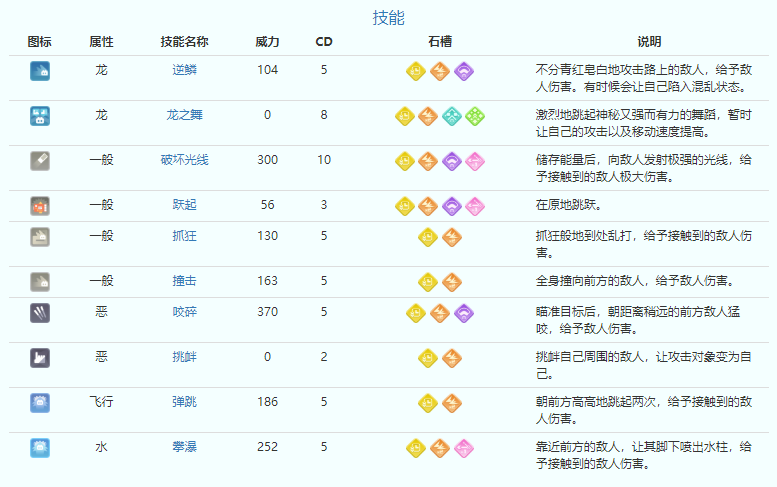Image resolution: width=777 pixels, height=487 pixels.
Task: Click the 恶 attribute in 咬碎 row
Action: [102, 312]
